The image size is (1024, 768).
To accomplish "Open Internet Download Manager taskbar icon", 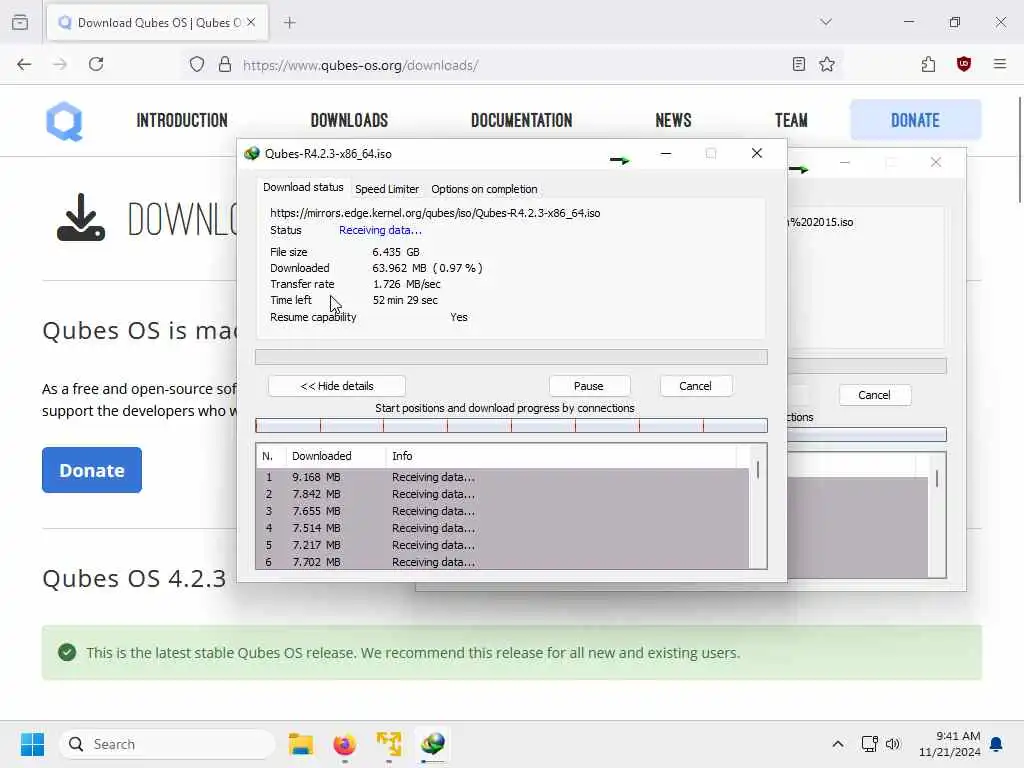I will pos(432,744).
